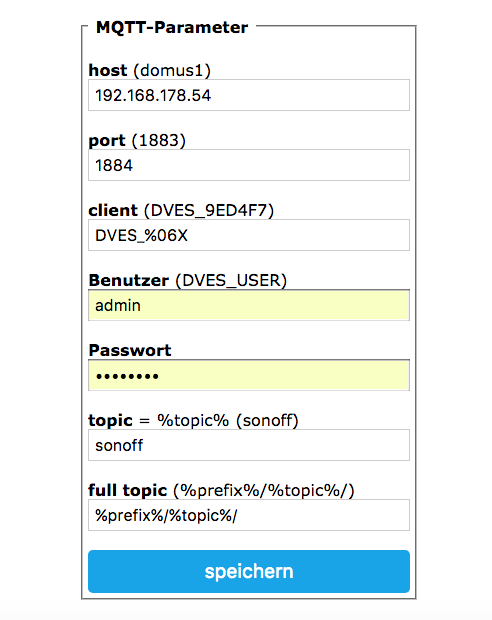The width and height of the screenshot is (492, 620).
Task: Click the bold Benutzer label
Action: (129, 280)
